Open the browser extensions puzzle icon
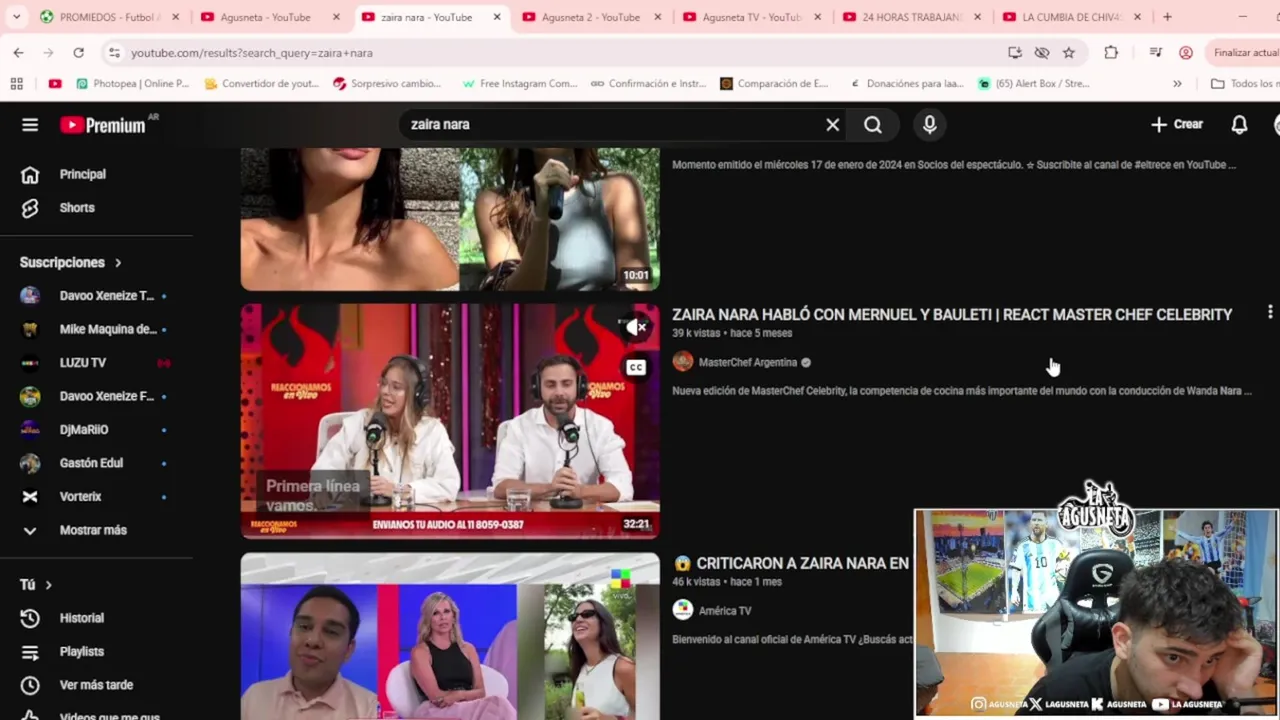Viewport: 1280px width, 720px height. click(x=1111, y=53)
